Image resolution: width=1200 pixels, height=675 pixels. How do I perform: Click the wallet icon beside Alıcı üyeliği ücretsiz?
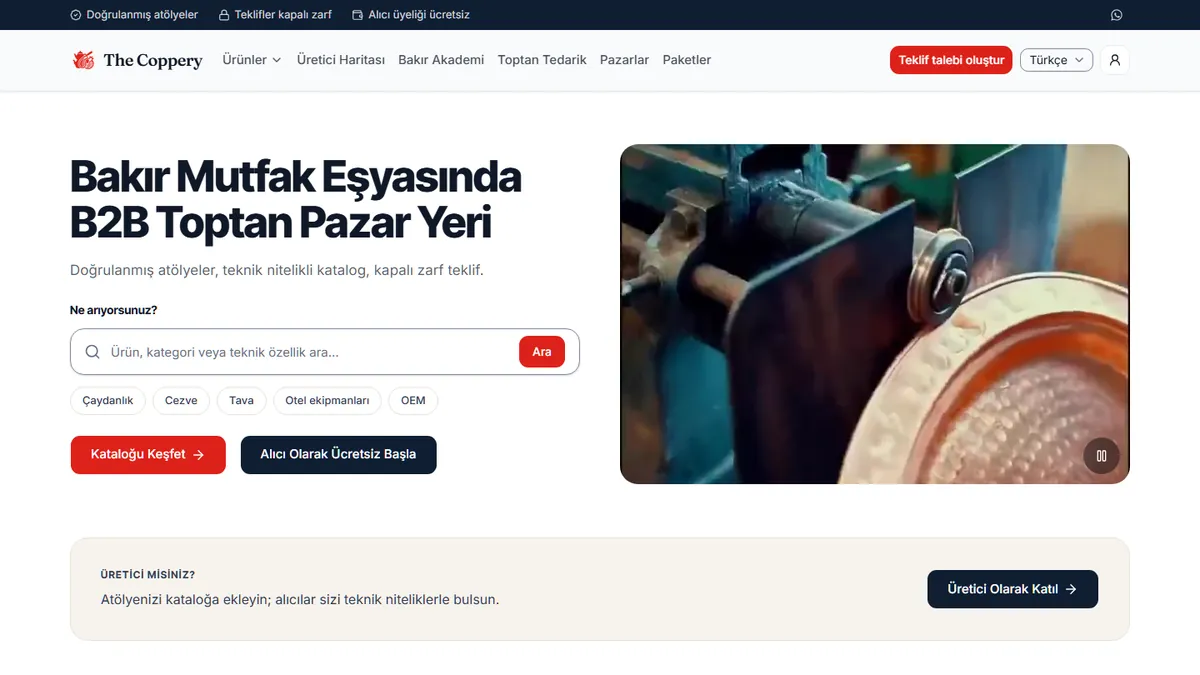pos(358,15)
